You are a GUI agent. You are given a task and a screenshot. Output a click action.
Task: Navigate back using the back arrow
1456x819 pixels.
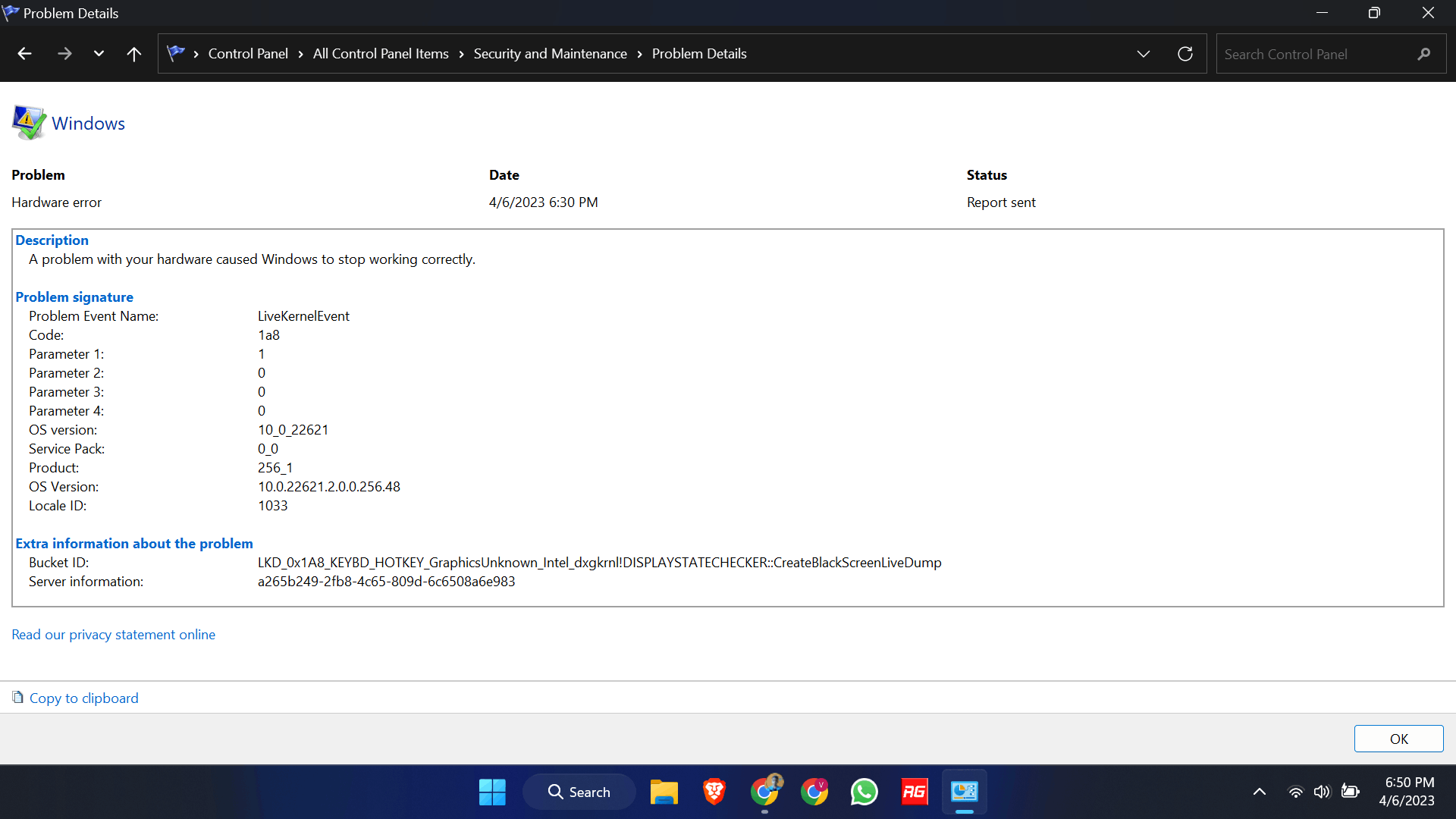pyautogui.click(x=24, y=53)
